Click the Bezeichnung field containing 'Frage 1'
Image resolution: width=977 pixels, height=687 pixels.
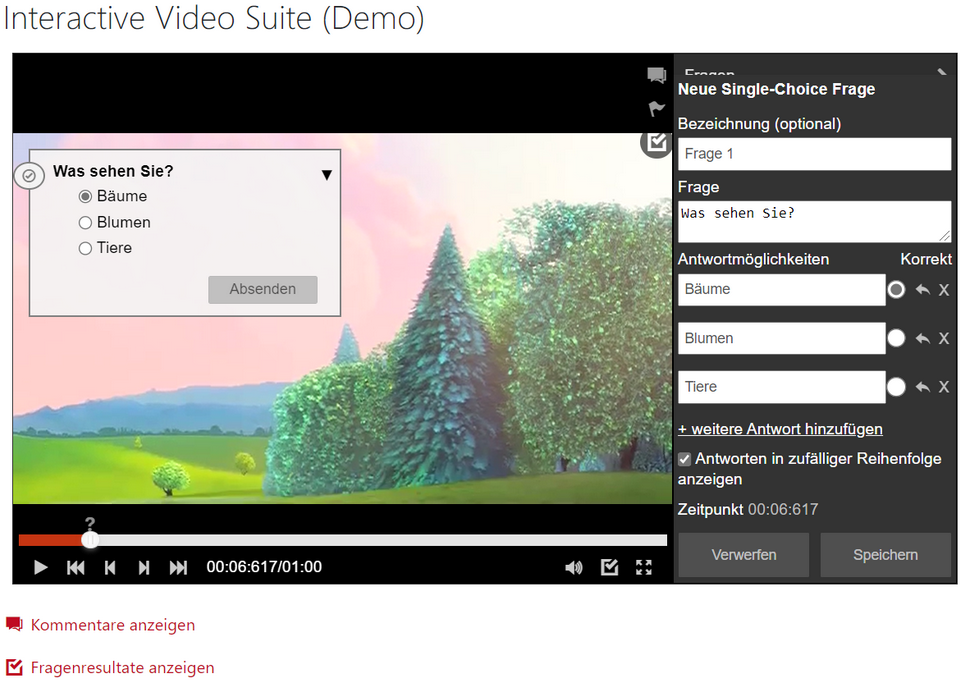point(814,154)
